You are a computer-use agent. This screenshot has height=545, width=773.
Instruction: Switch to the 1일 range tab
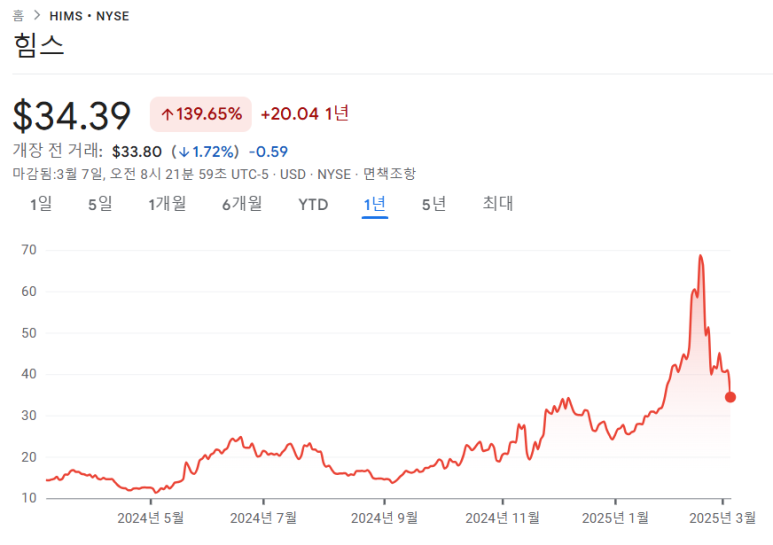coord(41,204)
